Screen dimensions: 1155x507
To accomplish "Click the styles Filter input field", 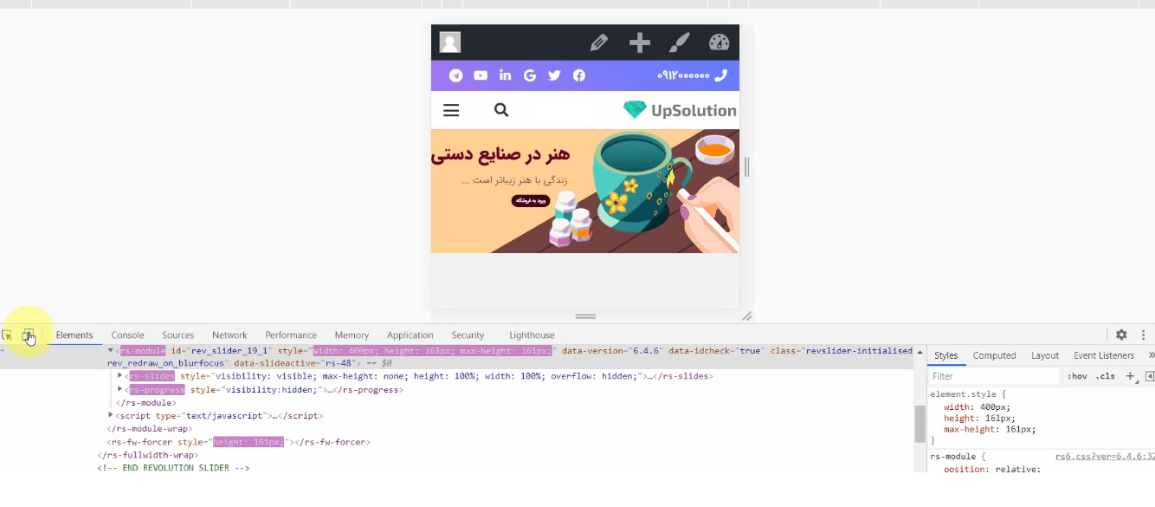I will pos(994,377).
